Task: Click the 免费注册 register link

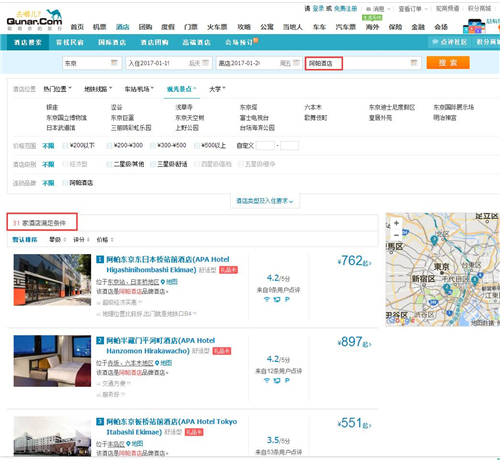Action: (345, 9)
